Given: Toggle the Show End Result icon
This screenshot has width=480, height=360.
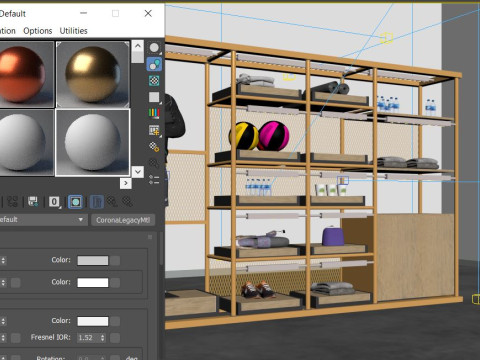Looking at the screenshot, I should coord(97,202).
